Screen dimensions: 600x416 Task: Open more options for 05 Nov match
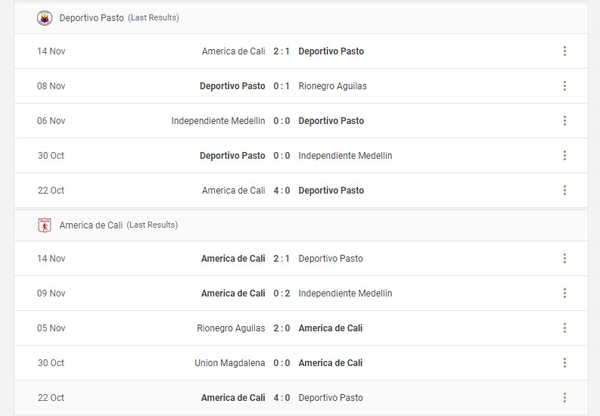pos(565,328)
